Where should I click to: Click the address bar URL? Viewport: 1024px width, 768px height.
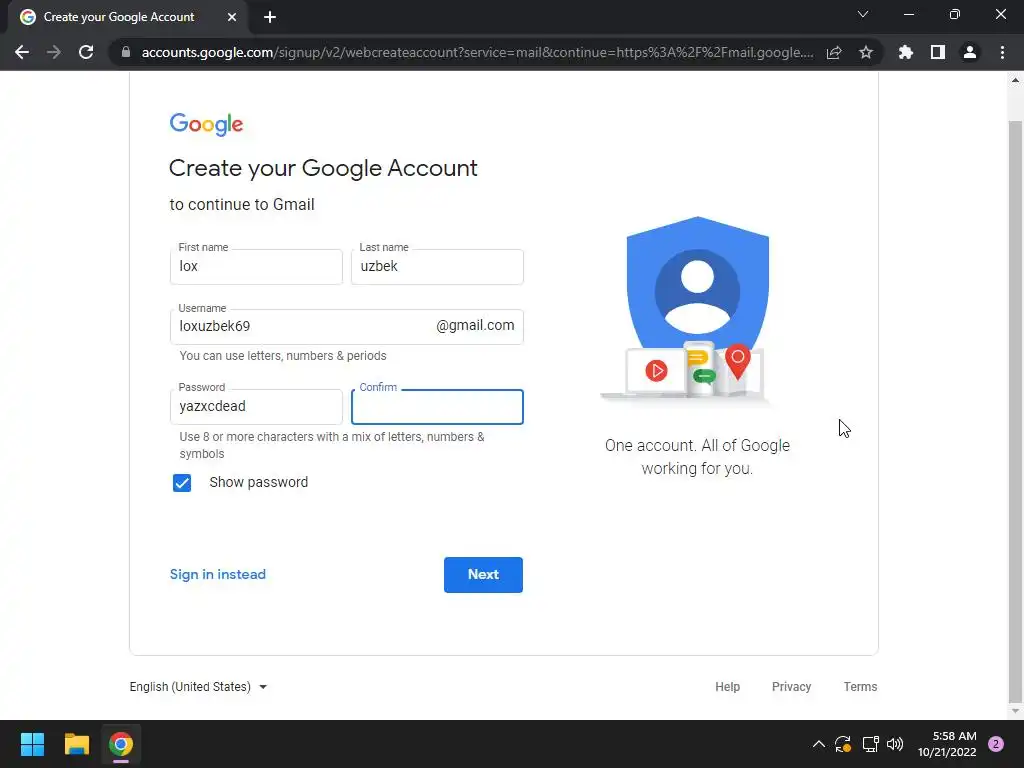tap(477, 52)
